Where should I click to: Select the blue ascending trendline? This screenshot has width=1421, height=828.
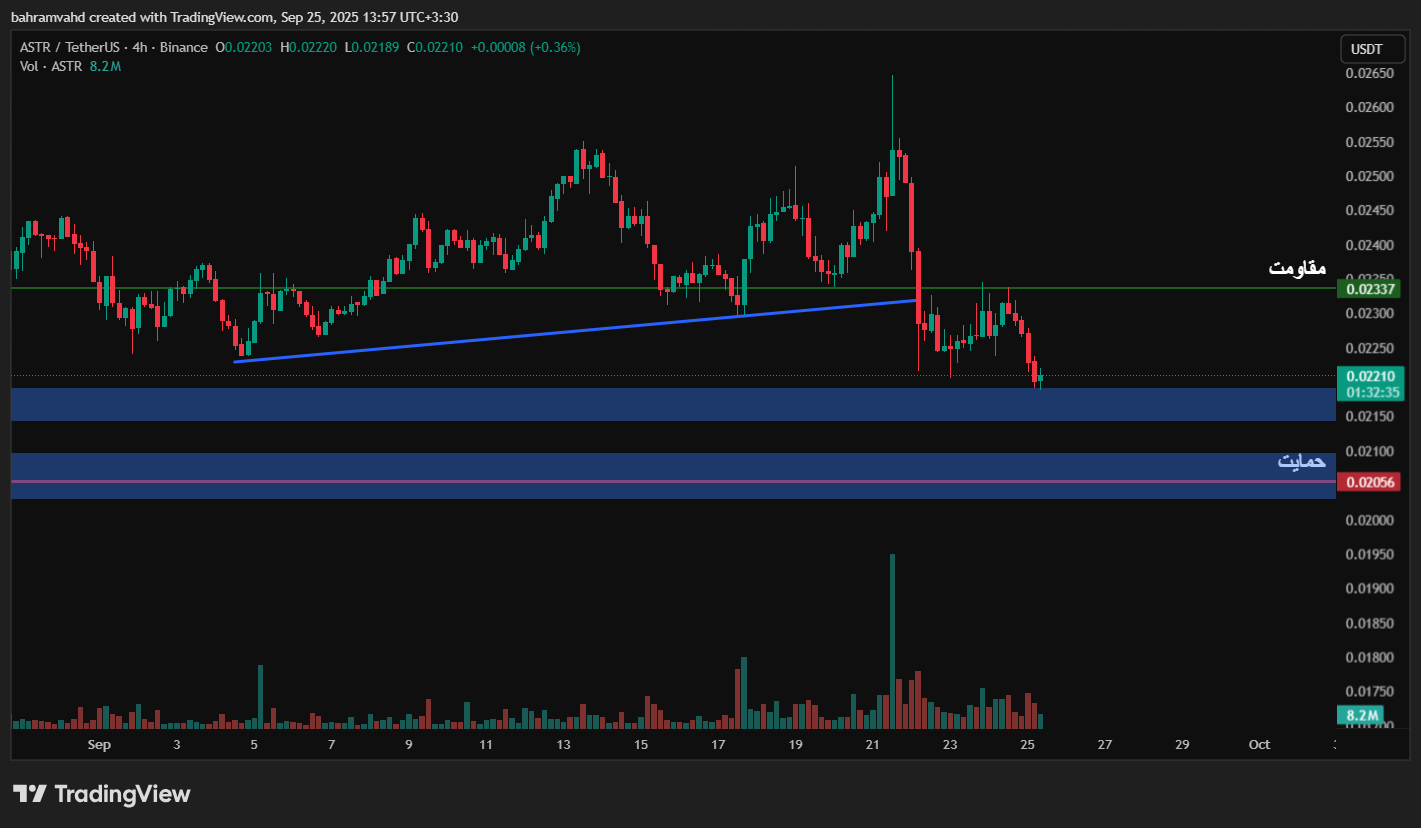click(575, 331)
